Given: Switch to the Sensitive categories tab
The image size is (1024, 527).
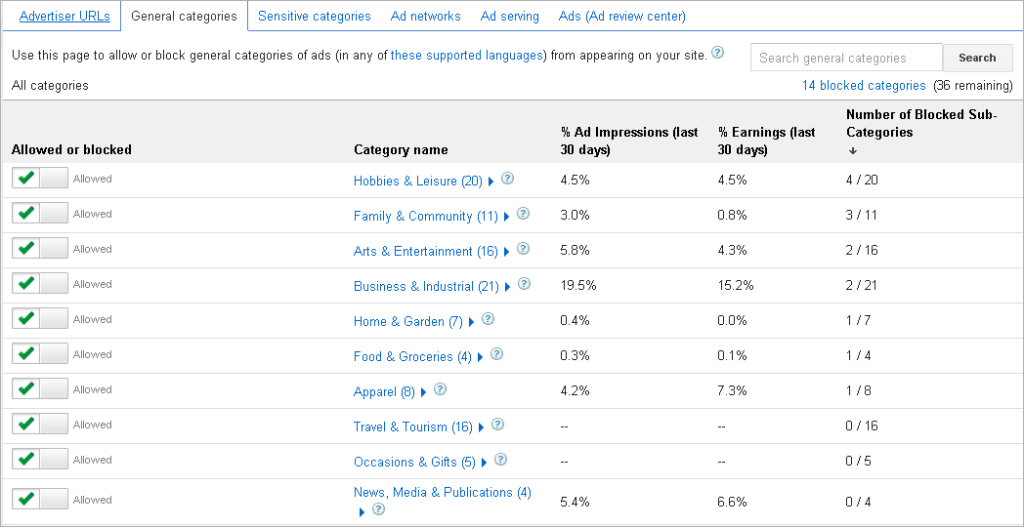Looking at the screenshot, I should tap(314, 16).
